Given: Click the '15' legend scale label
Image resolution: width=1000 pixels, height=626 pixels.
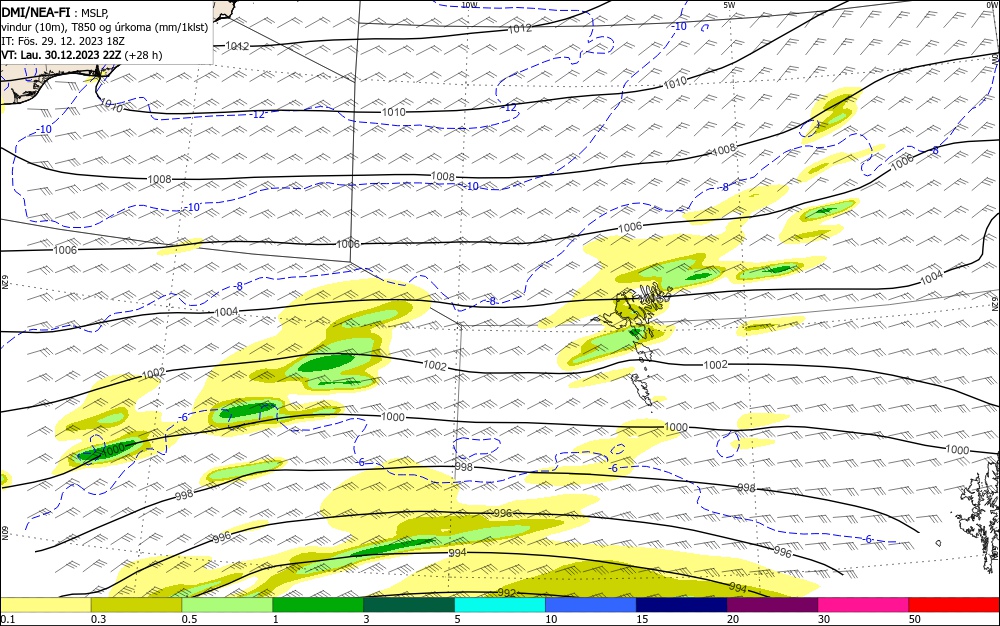Looking at the screenshot, I should (x=642, y=619).
